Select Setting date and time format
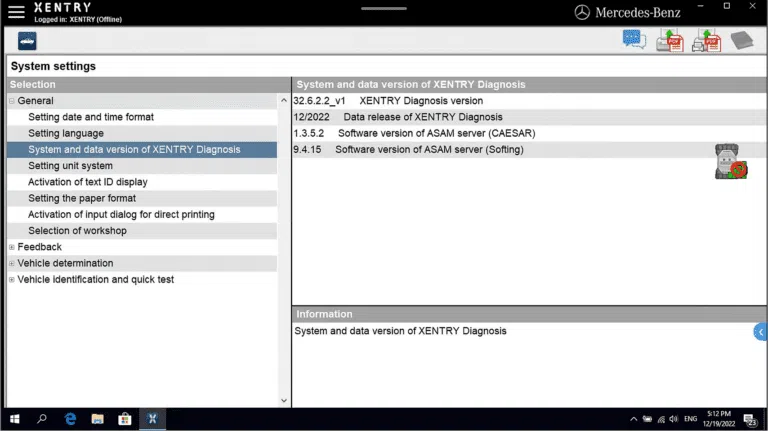The image size is (768, 431). coord(142,117)
